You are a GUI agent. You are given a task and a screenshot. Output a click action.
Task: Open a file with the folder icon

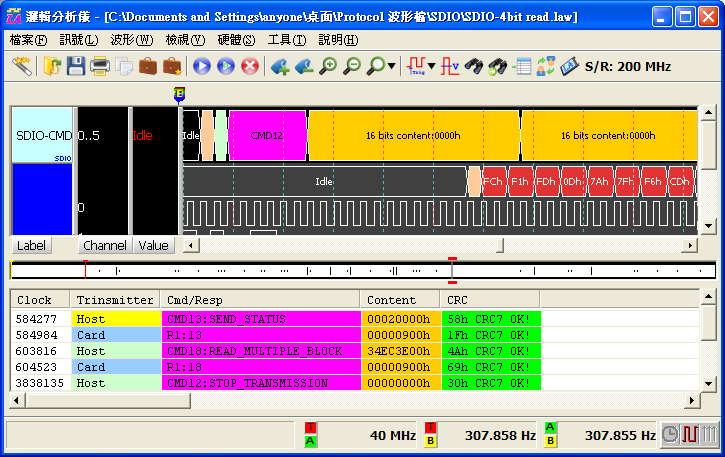coord(52,66)
